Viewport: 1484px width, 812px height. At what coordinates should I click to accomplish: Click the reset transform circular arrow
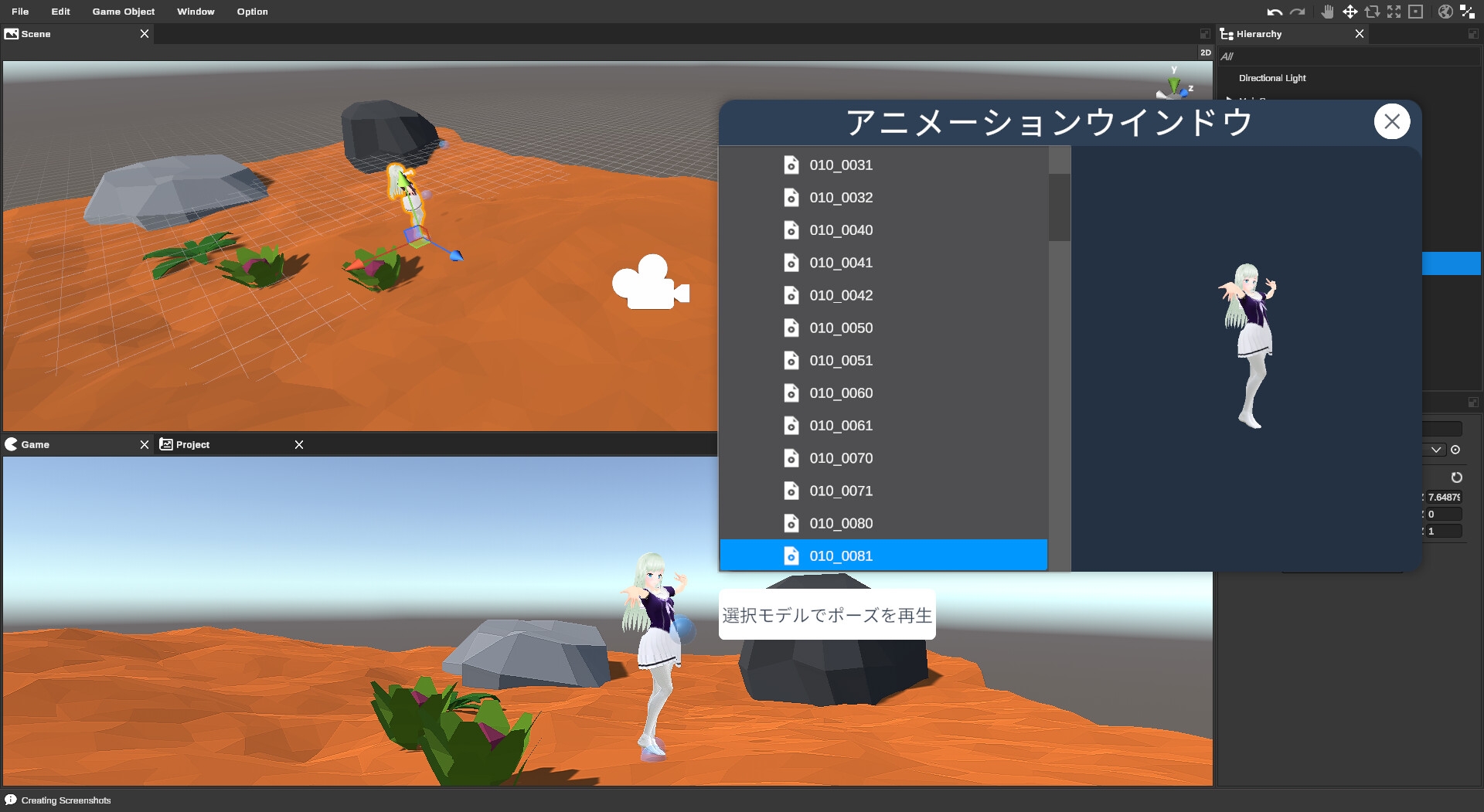tap(1456, 477)
